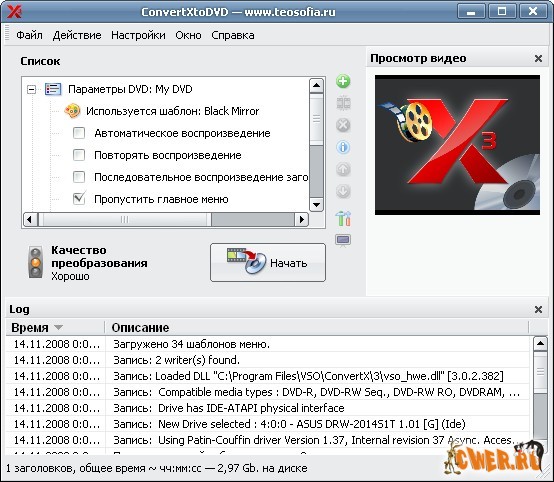The width and height of the screenshot is (554, 482).
Task: Close the Просмотр видео panel
Action: click(x=538, y=58)
